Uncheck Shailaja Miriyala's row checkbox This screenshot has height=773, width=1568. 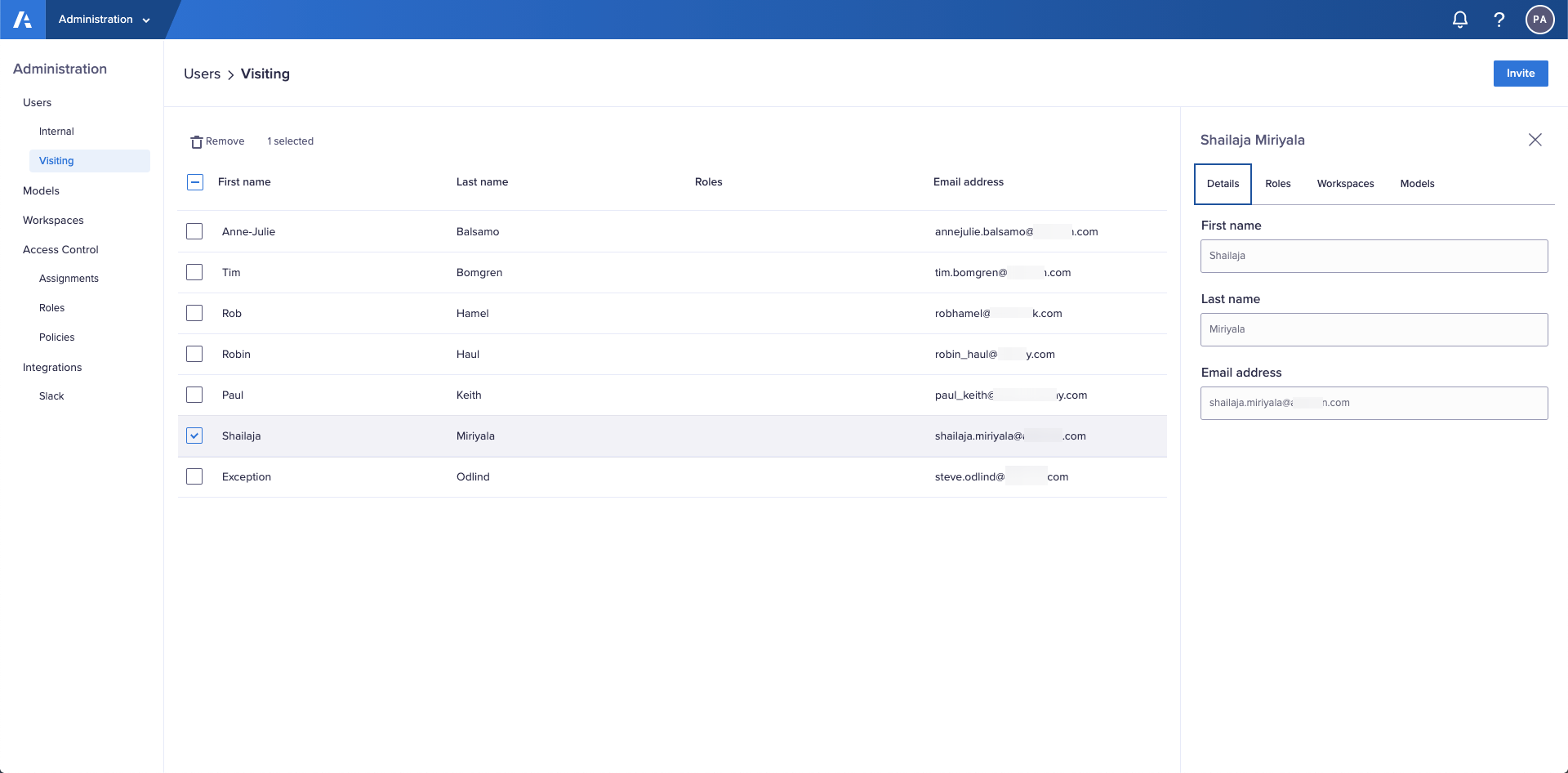(x=194, y=436)
